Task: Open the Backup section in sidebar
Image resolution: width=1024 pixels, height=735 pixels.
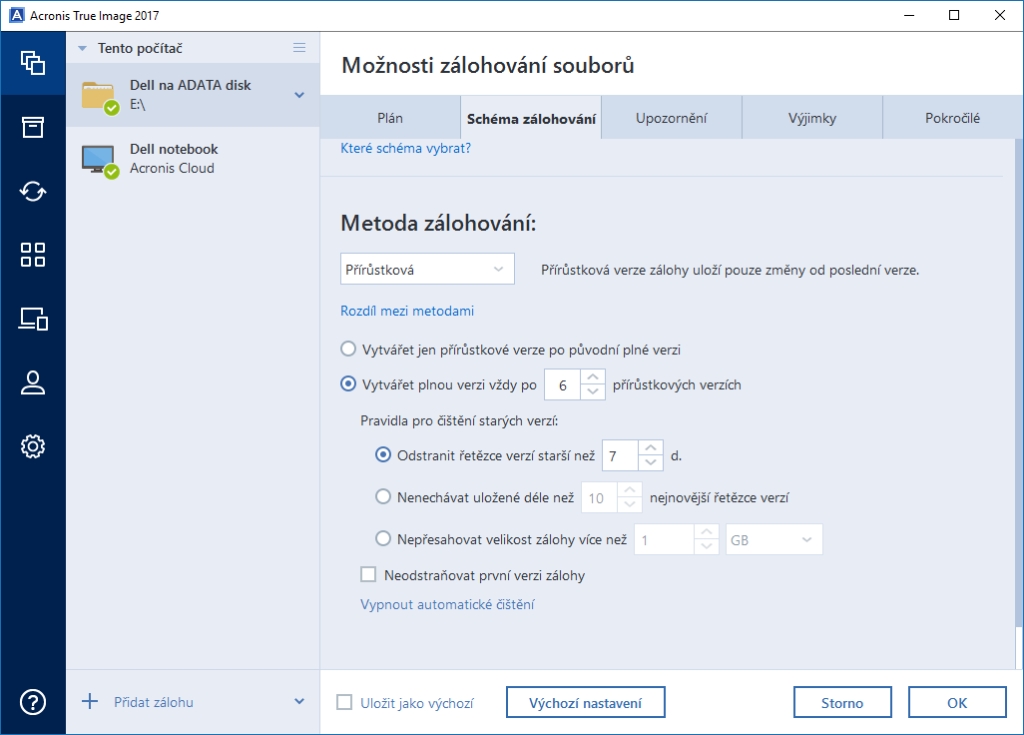Action: 33,63
